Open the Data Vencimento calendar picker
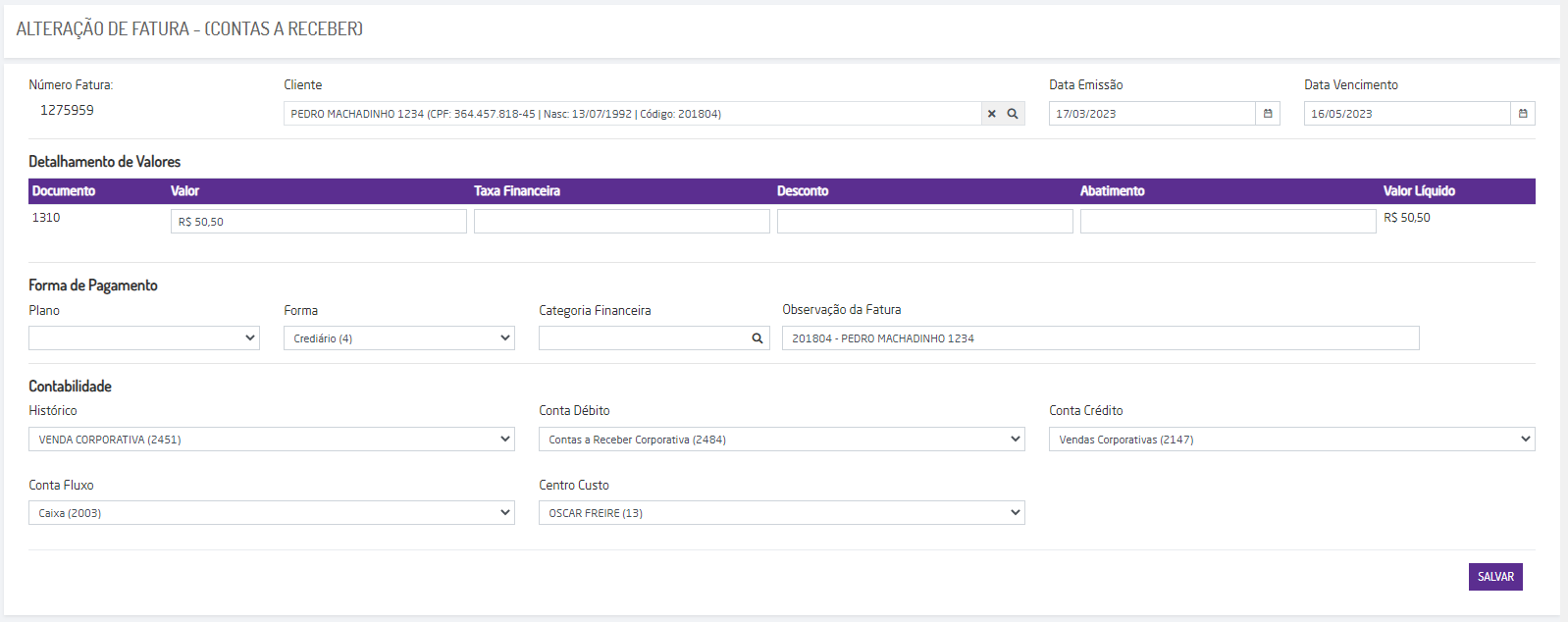This screenshot has height=622, width=1568. 1523,114
